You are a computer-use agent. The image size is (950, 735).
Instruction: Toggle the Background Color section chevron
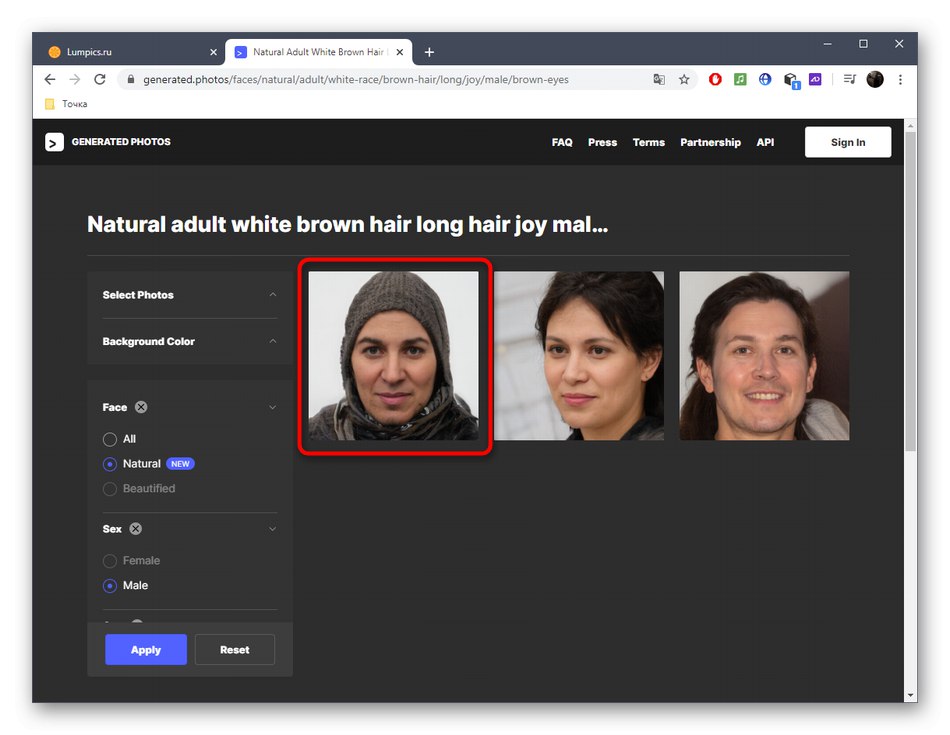tap(272, 342)
